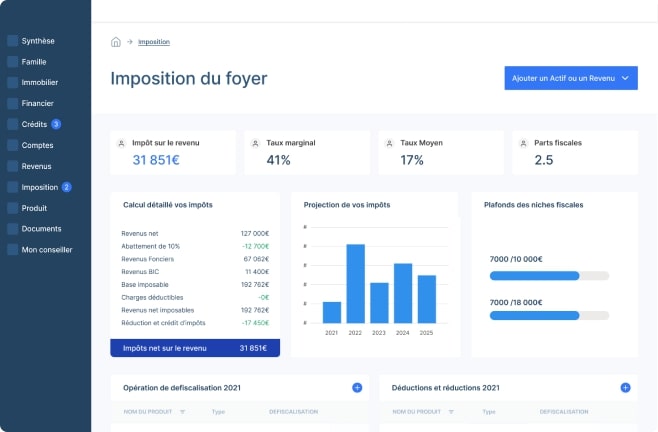Screen dimensions: 658x432
Task: Open the Comptes section in sidebar
Action: coord(37,145)
